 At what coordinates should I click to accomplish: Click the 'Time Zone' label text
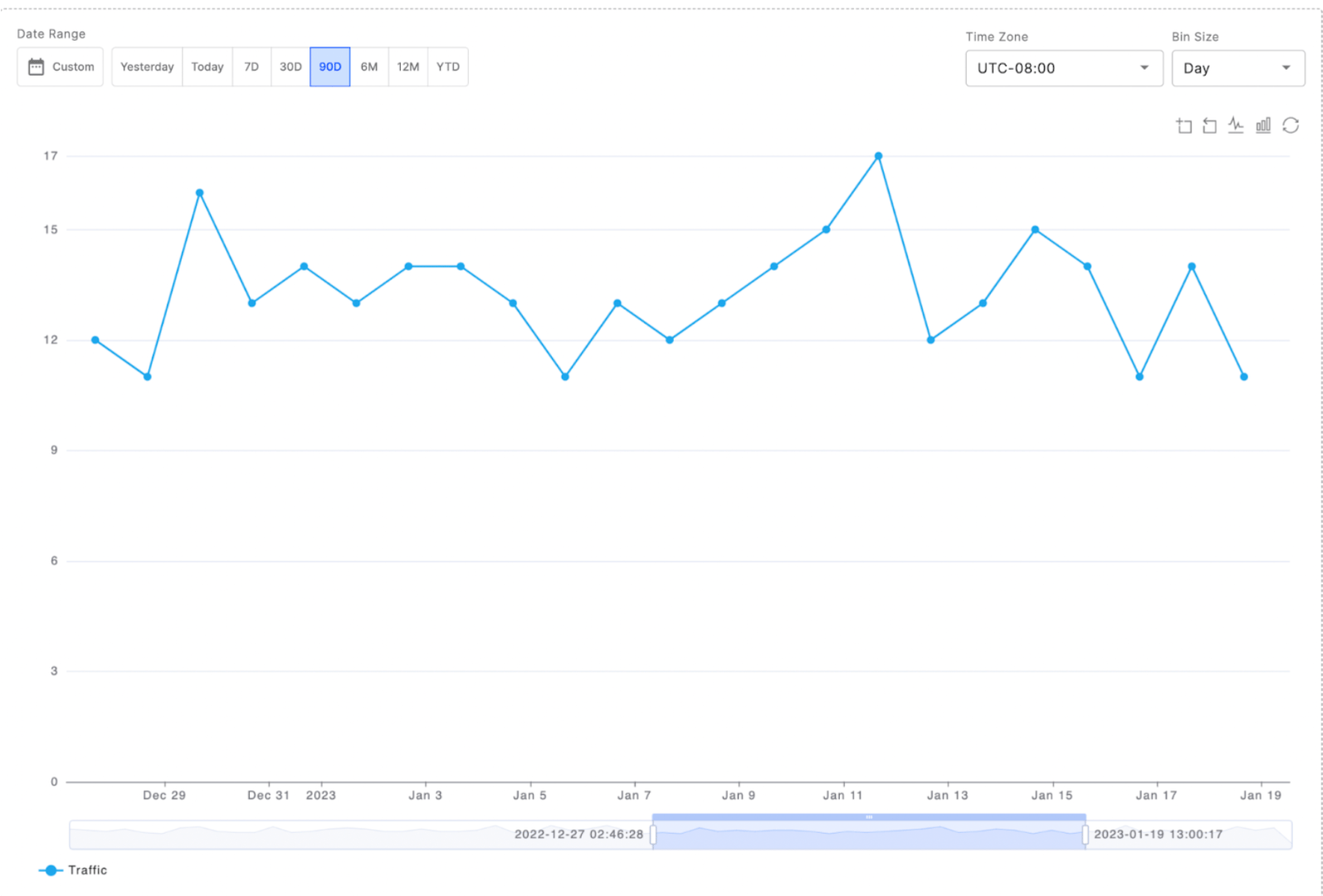click(x=997, y=37)
